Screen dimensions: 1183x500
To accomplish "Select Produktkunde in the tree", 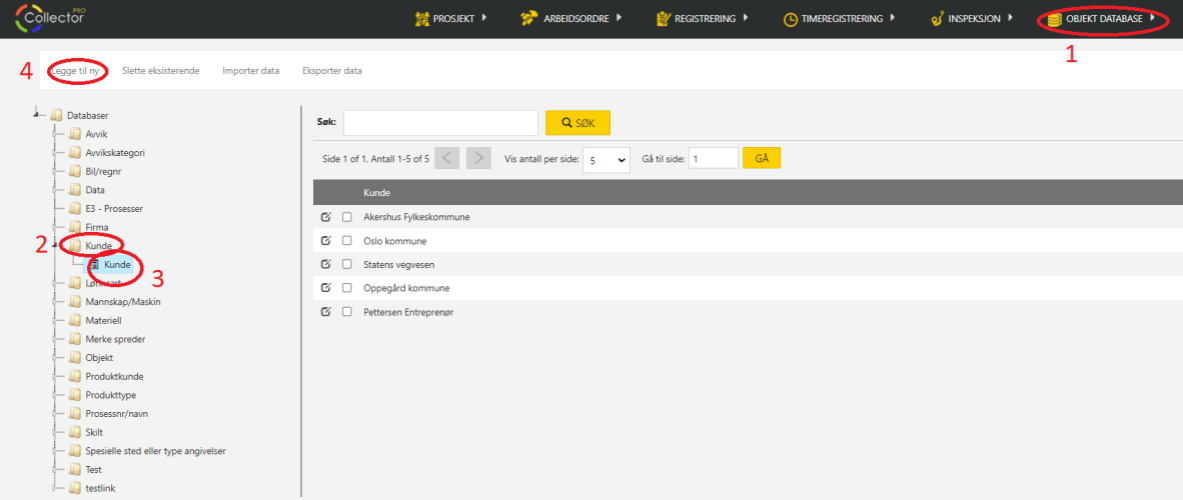I will pyautogui.click(x=115, y=376).
